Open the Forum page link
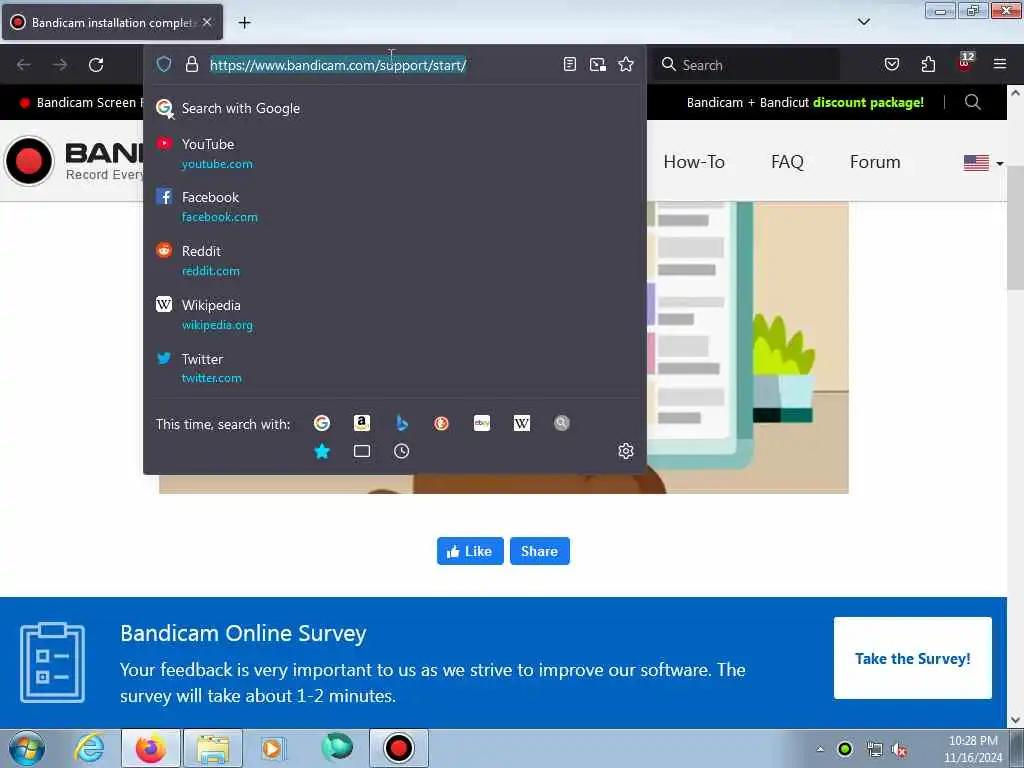The width and height of the screenshot is (1024, 768). (874, 162)
